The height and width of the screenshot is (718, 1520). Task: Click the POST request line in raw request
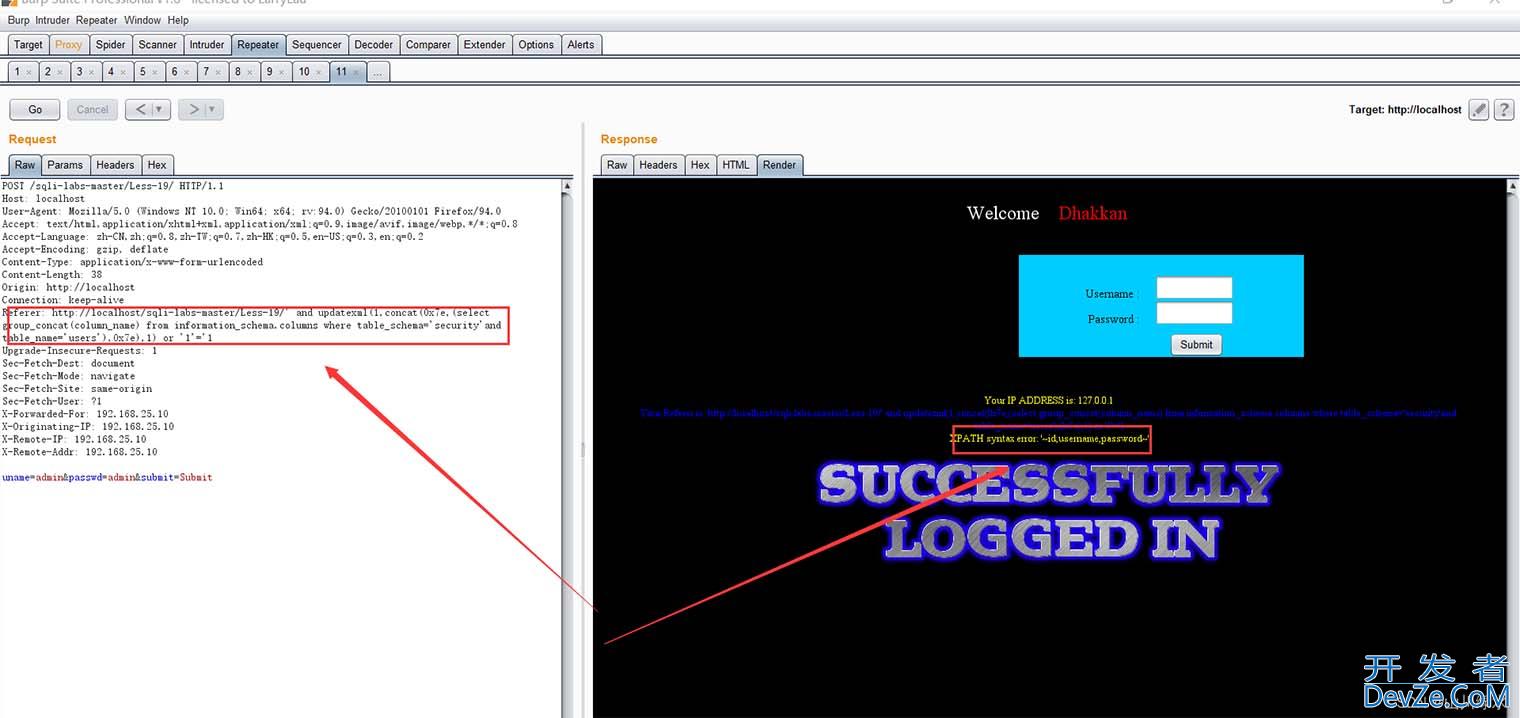click(113, 186)
